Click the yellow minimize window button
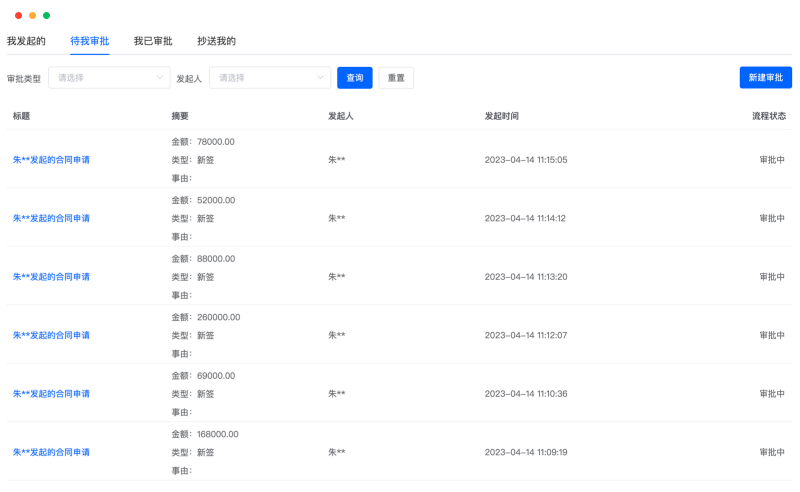The width and height of the screenshot is (800, 492). (x=32, y=15)
